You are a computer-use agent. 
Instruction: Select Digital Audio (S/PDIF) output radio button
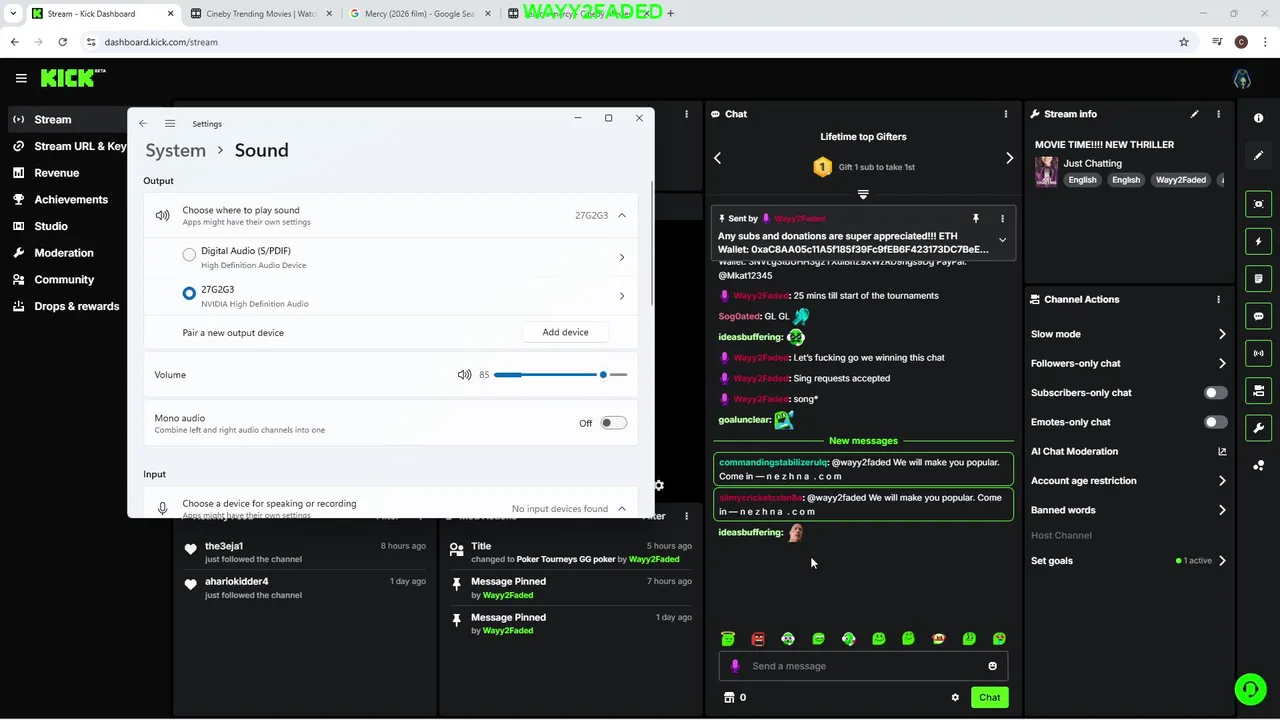point(189,255)
